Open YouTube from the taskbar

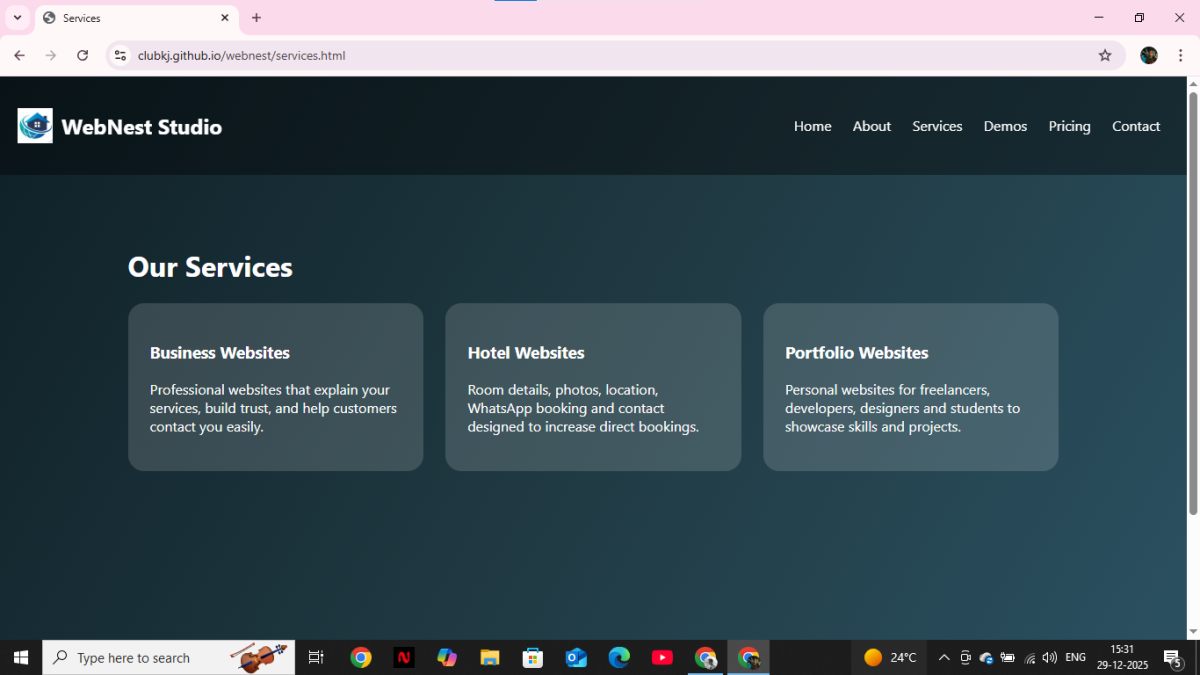tap(662, 657)
